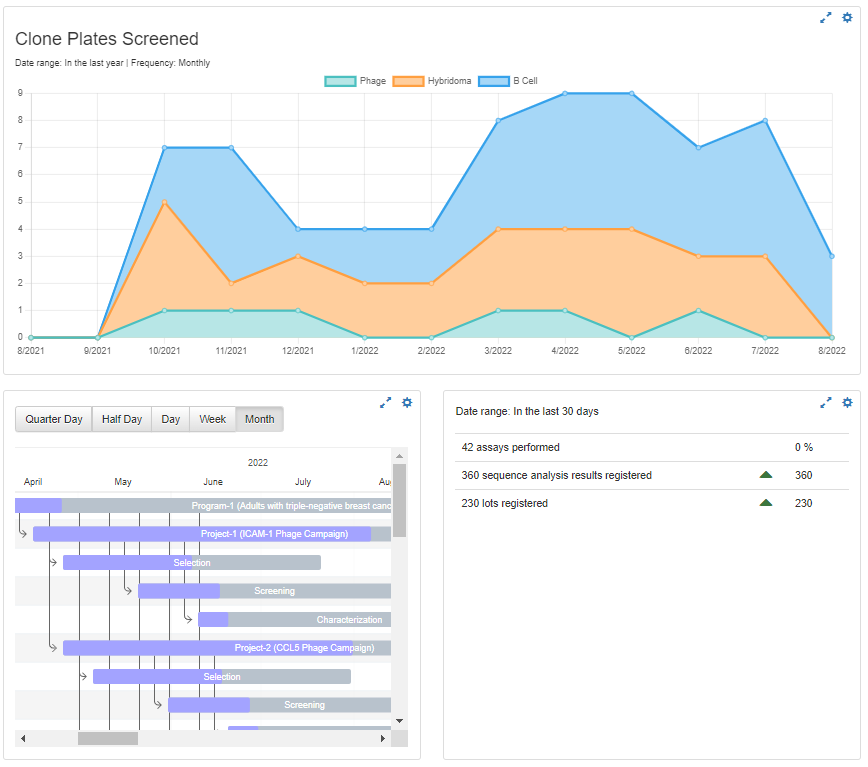Expand the assay metrics panel to full screen
This screenshot has width=868, height=767.
pos(825,402)
